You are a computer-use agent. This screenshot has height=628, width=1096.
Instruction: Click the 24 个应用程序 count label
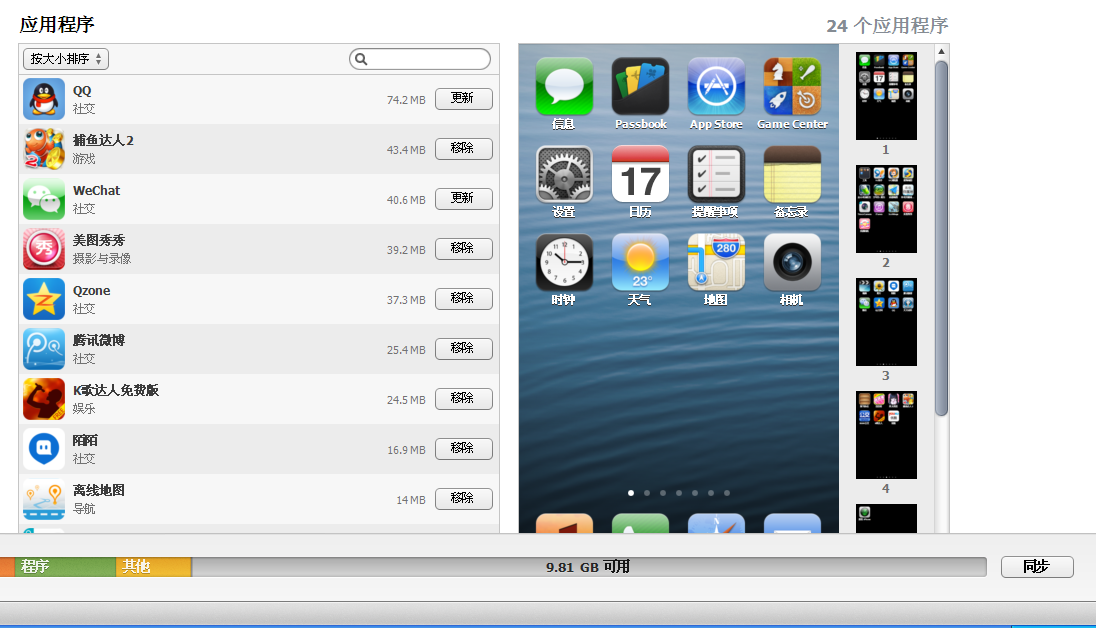[x=887, y=26]
